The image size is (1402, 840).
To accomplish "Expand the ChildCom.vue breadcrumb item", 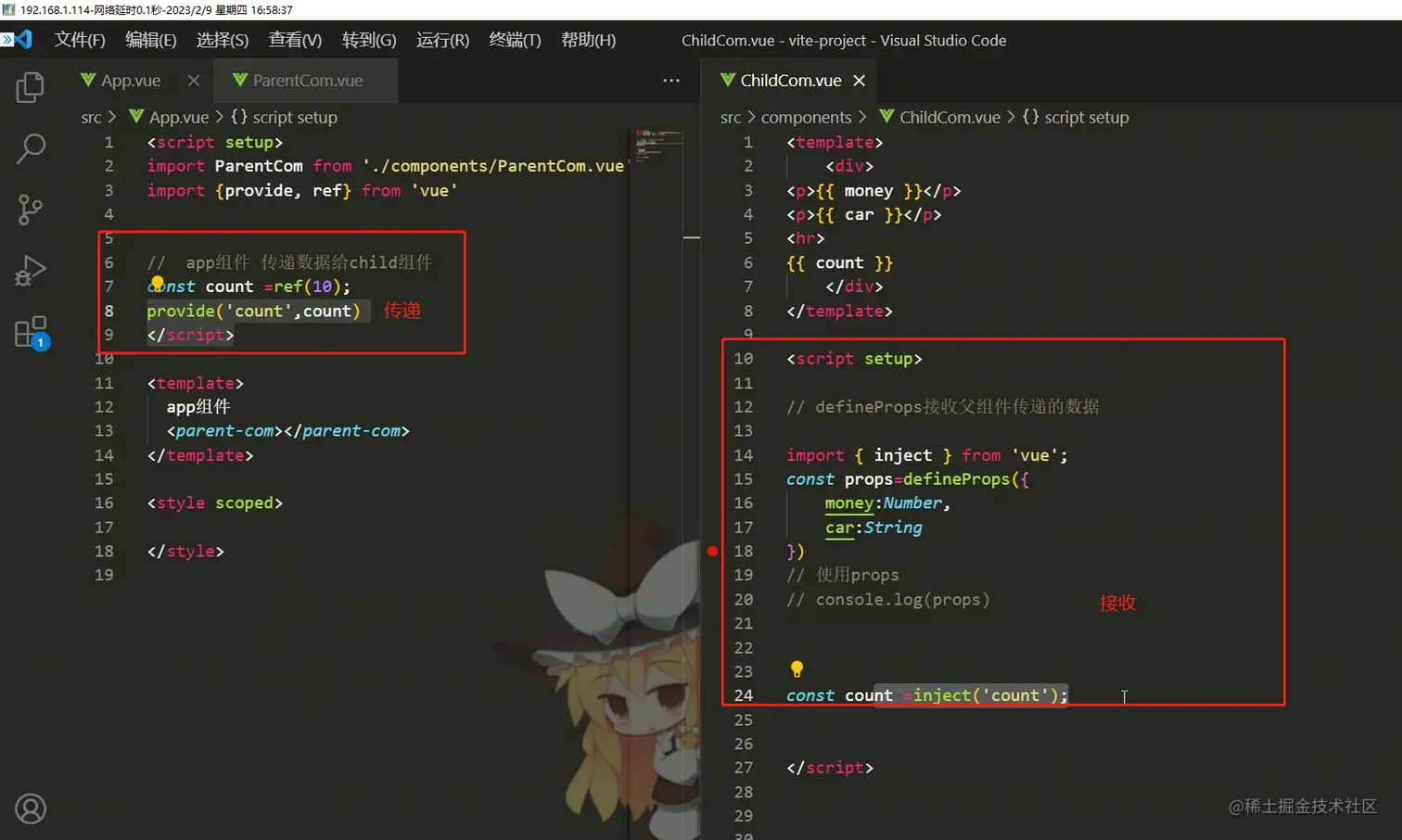I will [x=940, y=118].
